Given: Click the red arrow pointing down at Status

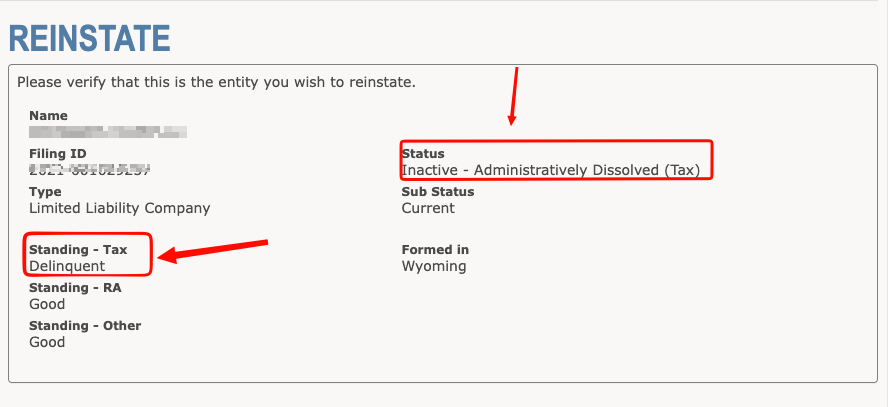Looking at the screenshot, I should 513,96.
